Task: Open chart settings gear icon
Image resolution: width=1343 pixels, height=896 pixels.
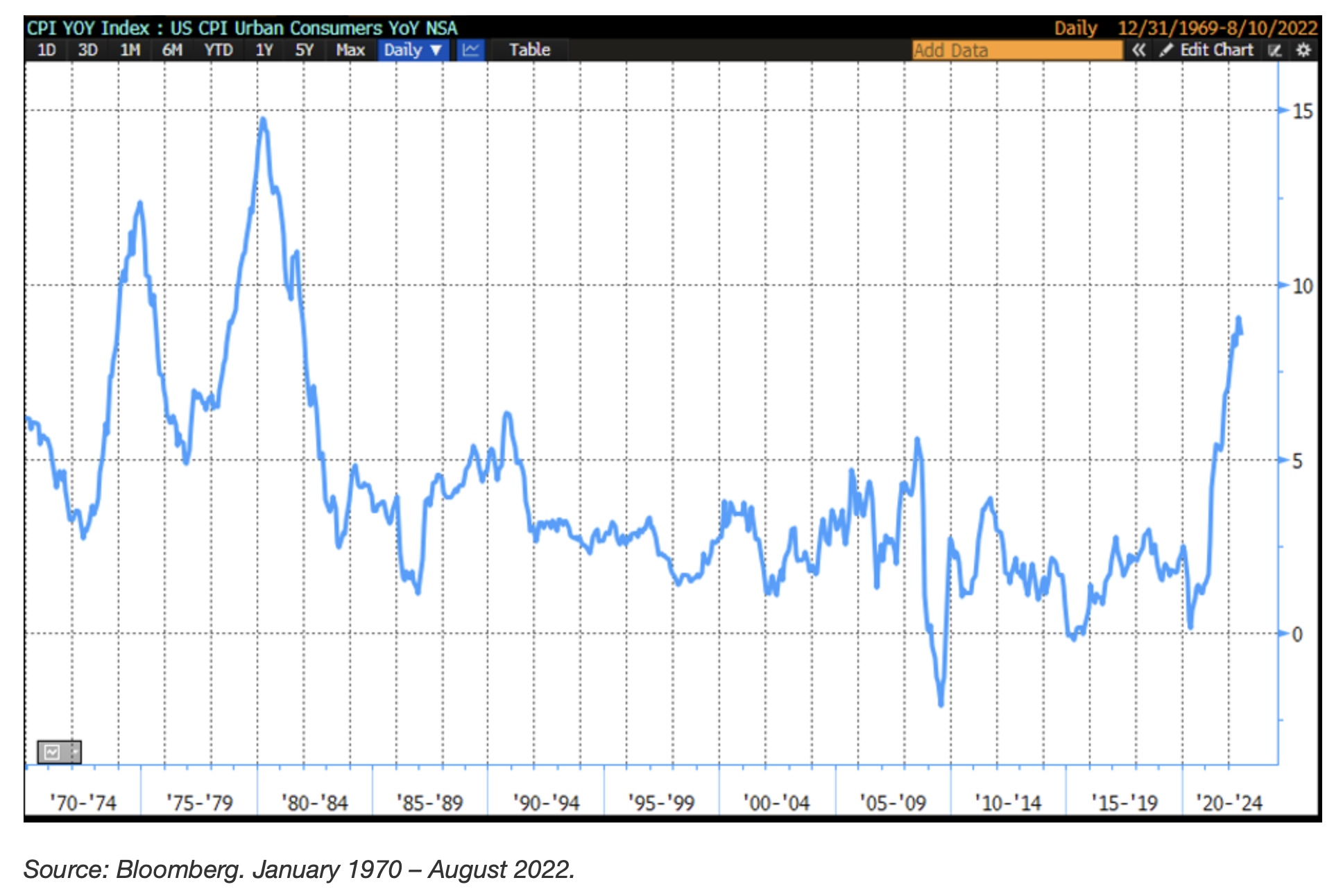Action: (x=1303, y=50)
